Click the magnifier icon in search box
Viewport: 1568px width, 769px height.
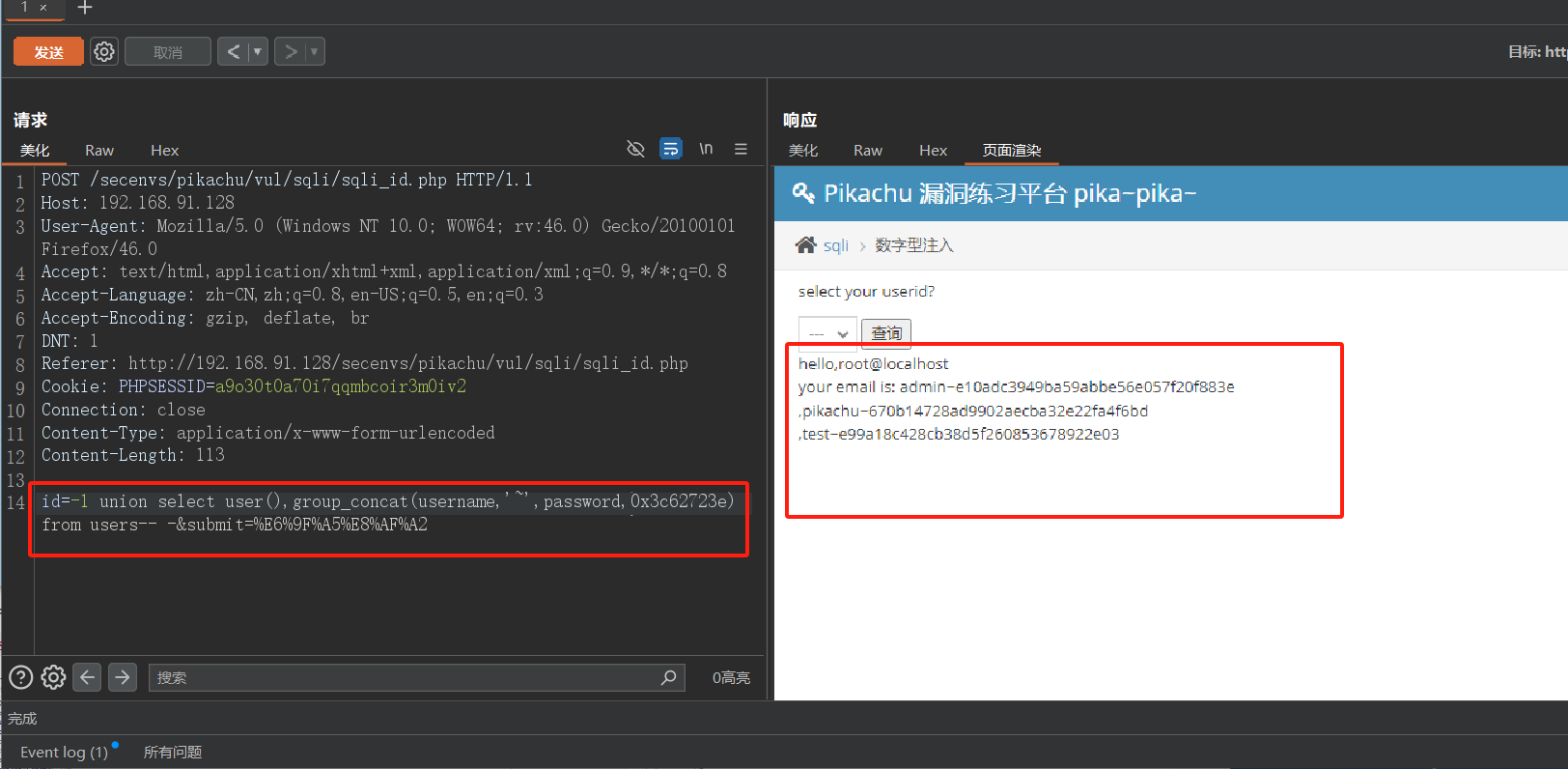(668, 677)
